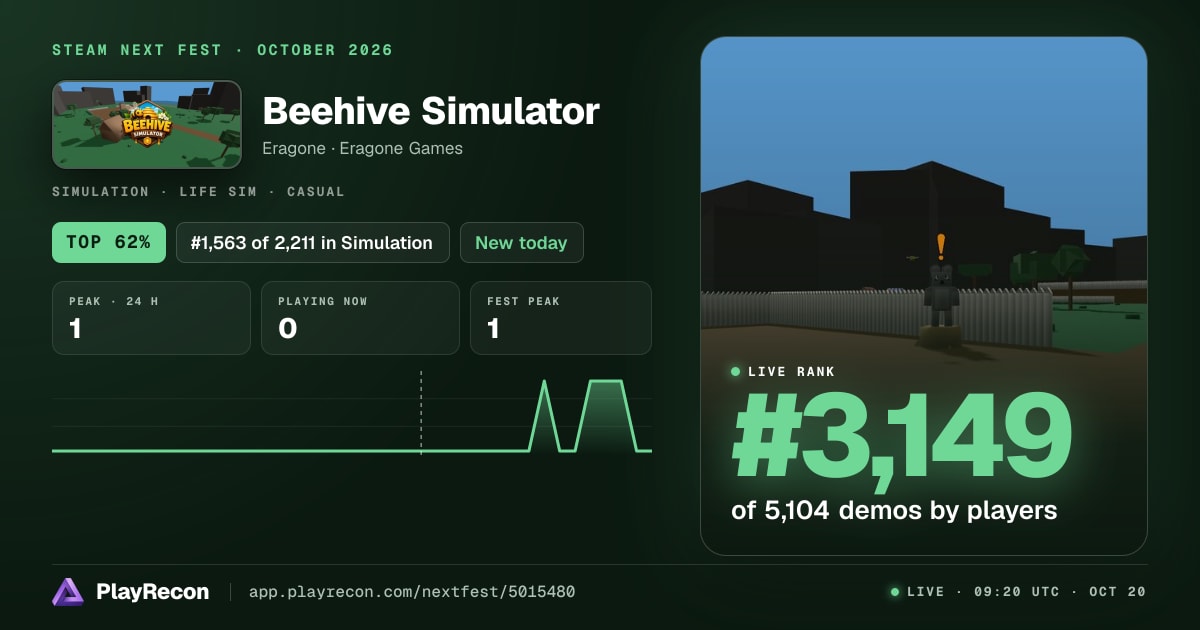Viewport: 1200px width, 630px height.
Task: Click the PlayRecon purple triangle logo
Action: pos(68,592)
